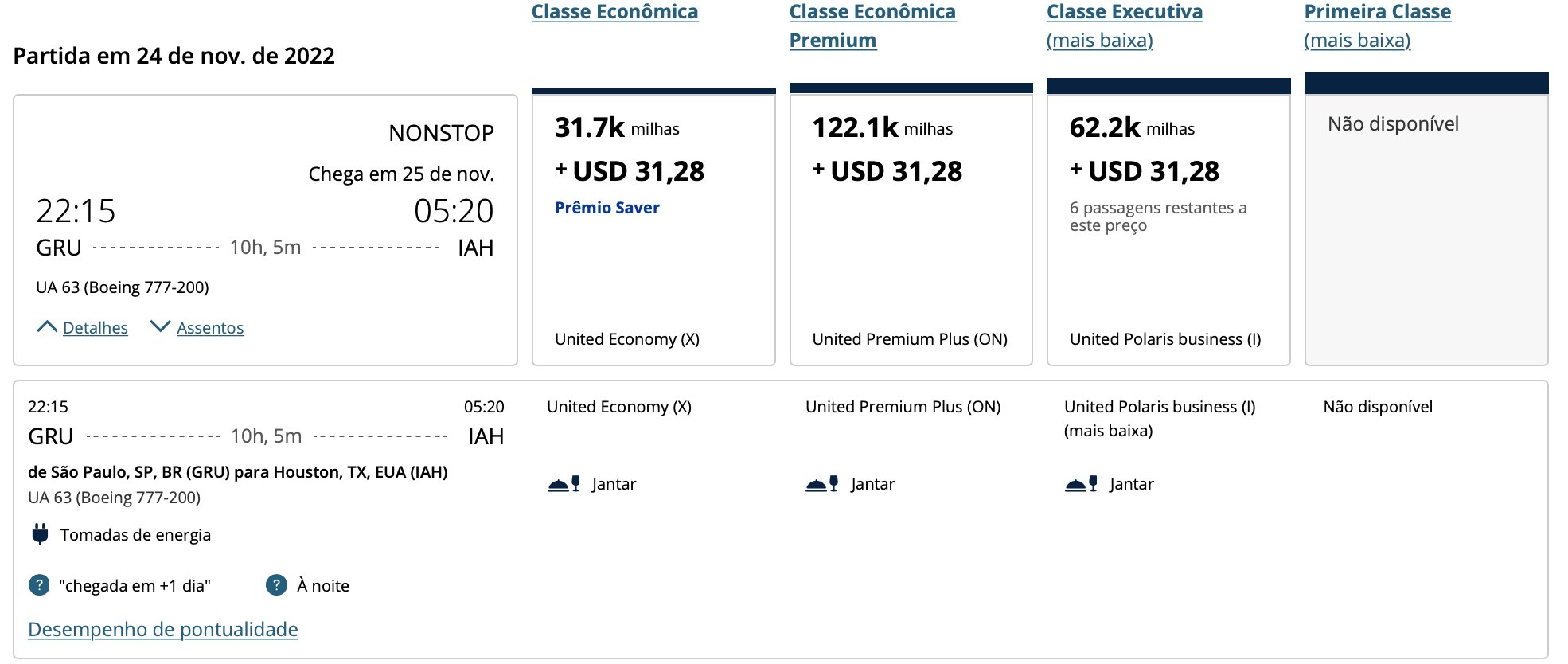Click the Prêmio Saver label
This screenshot has height=664, width=1568.
pos(607,208)
